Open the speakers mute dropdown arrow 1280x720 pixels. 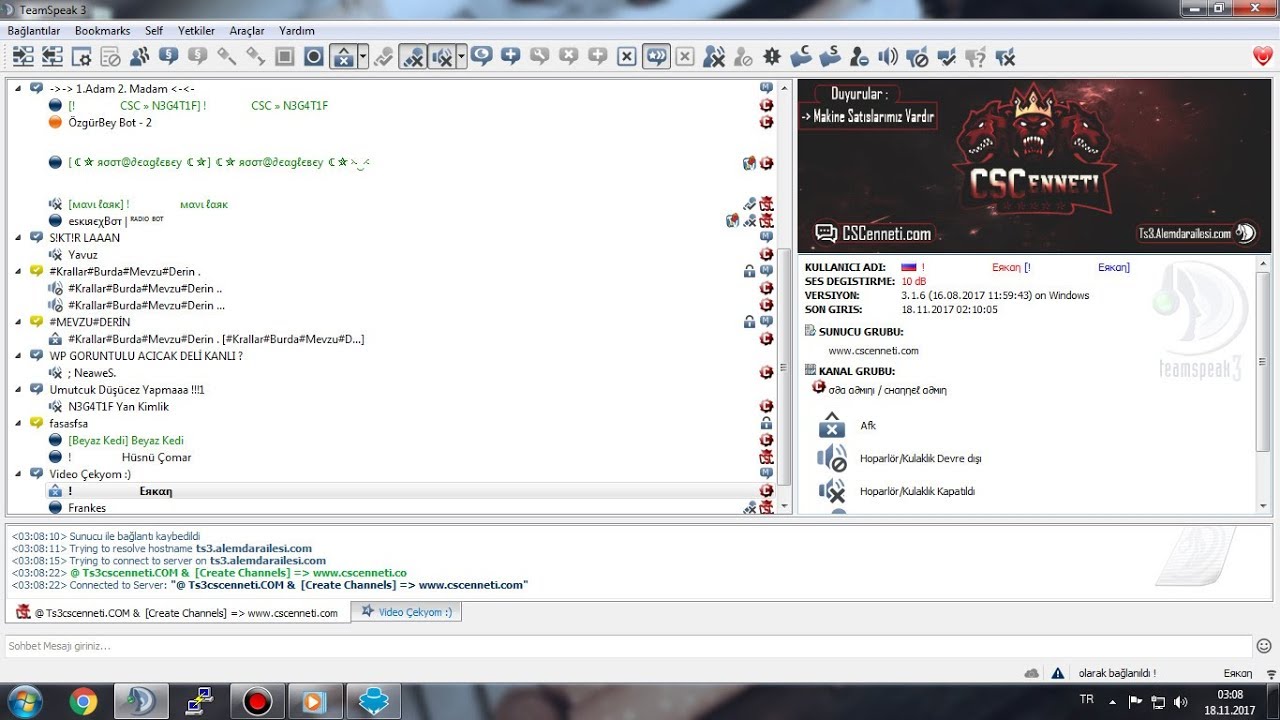point(461,57)
